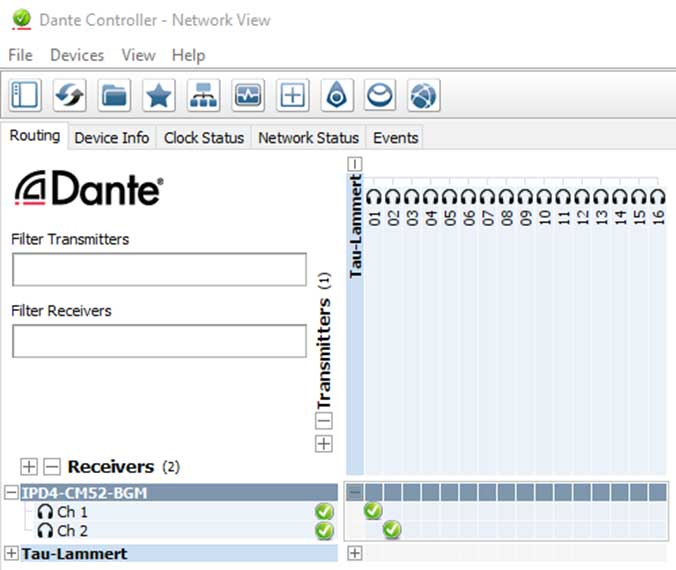Click the headphone icon for transmit channel 09

(526, 197)
